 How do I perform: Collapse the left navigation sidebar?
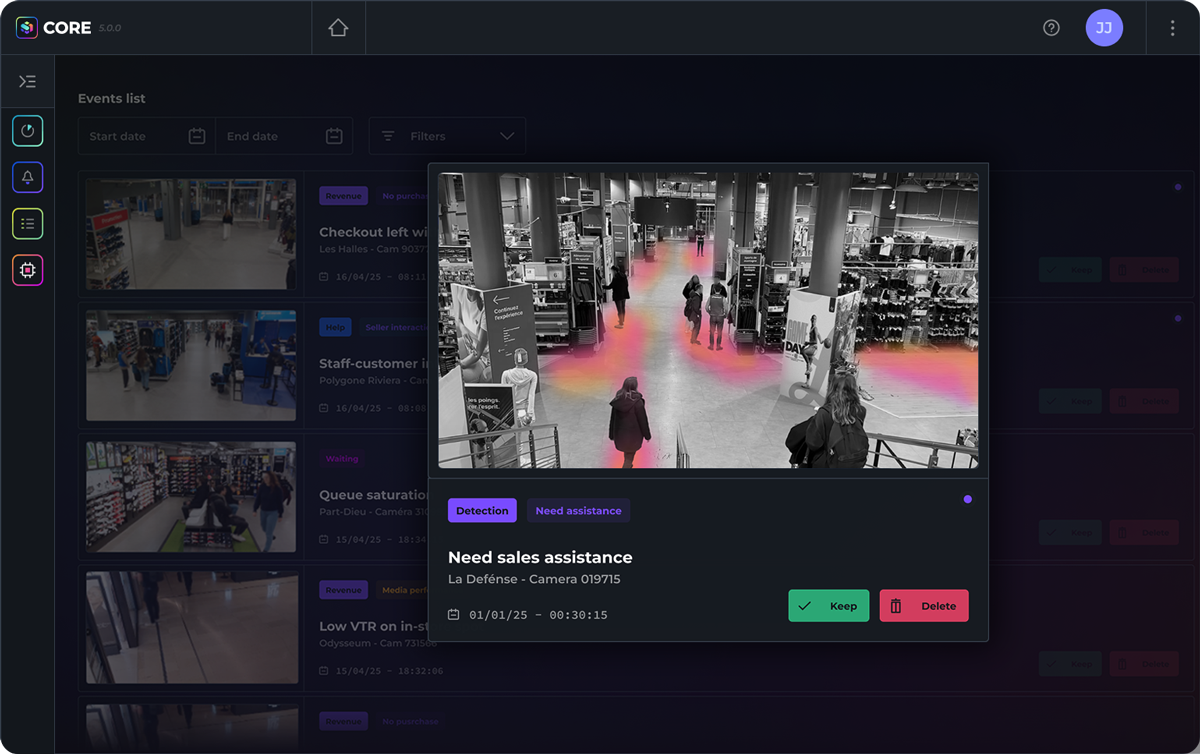pos(27,81)
